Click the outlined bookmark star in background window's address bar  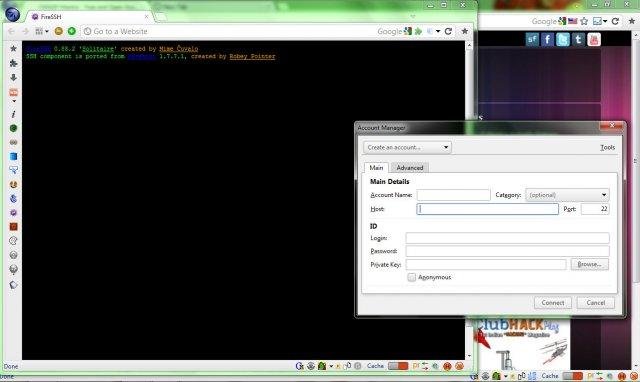click(x=584, y=21)
